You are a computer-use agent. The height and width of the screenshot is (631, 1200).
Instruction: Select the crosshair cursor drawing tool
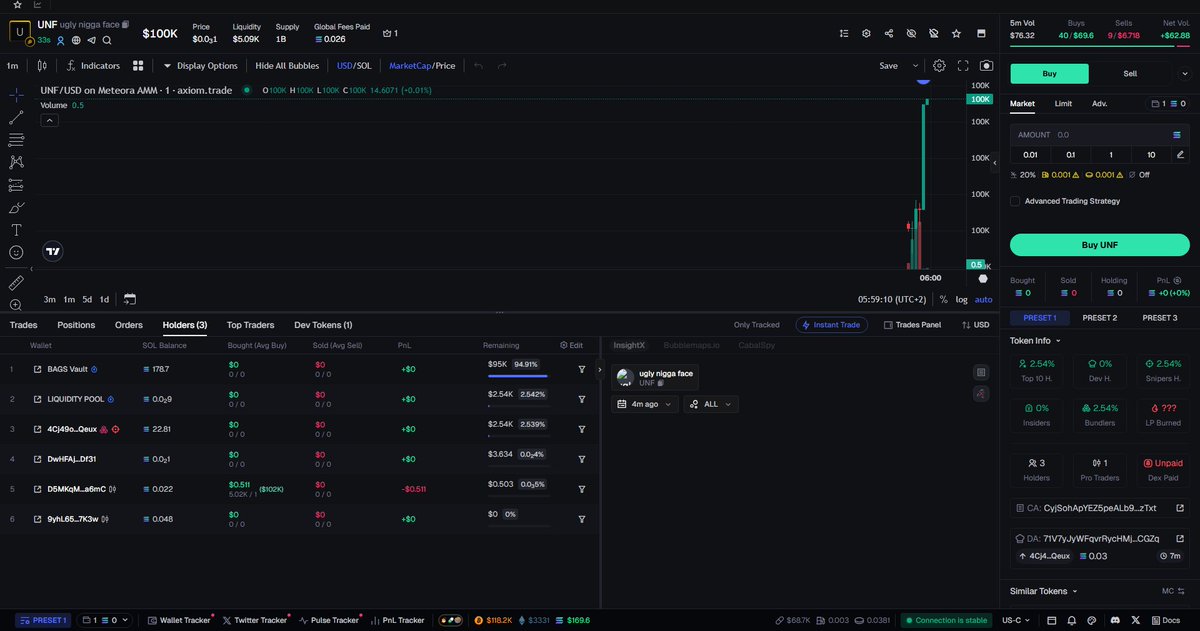click(16, 94)
